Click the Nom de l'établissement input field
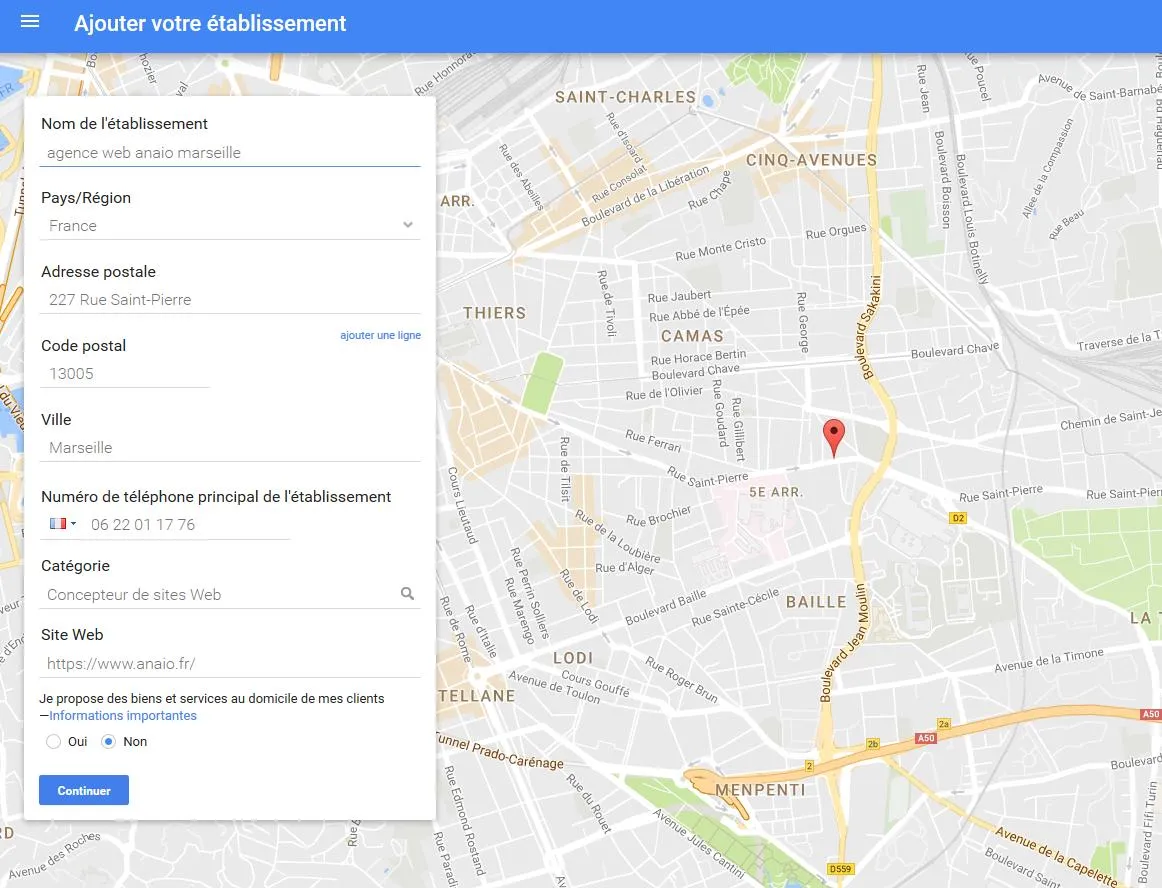Viewport: 1162px width, 888px height. (x=230, y=152)
